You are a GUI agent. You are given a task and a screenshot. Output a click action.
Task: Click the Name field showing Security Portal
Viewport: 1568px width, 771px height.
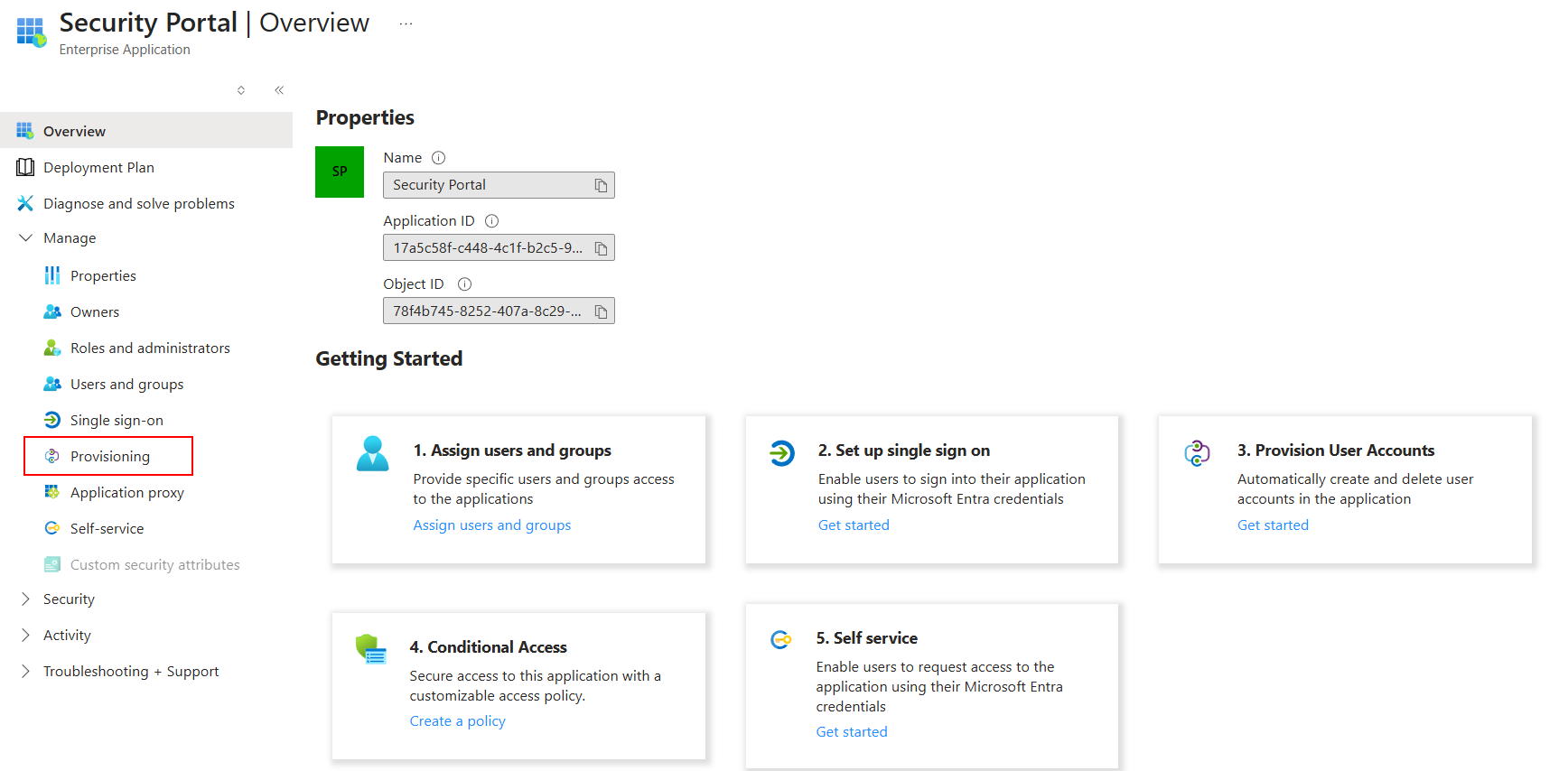[499, 185]
